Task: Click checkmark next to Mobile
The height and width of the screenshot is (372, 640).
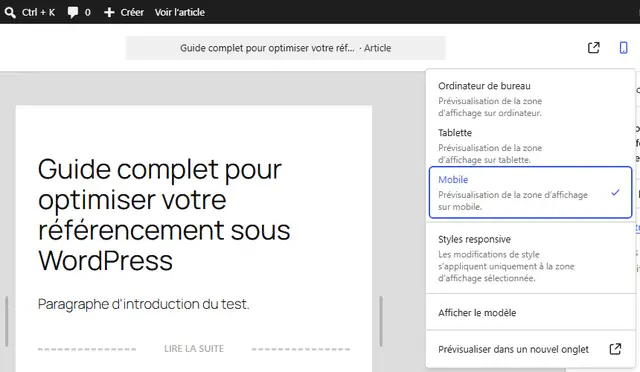Action: pyautogui.click(x=616, y=192)
